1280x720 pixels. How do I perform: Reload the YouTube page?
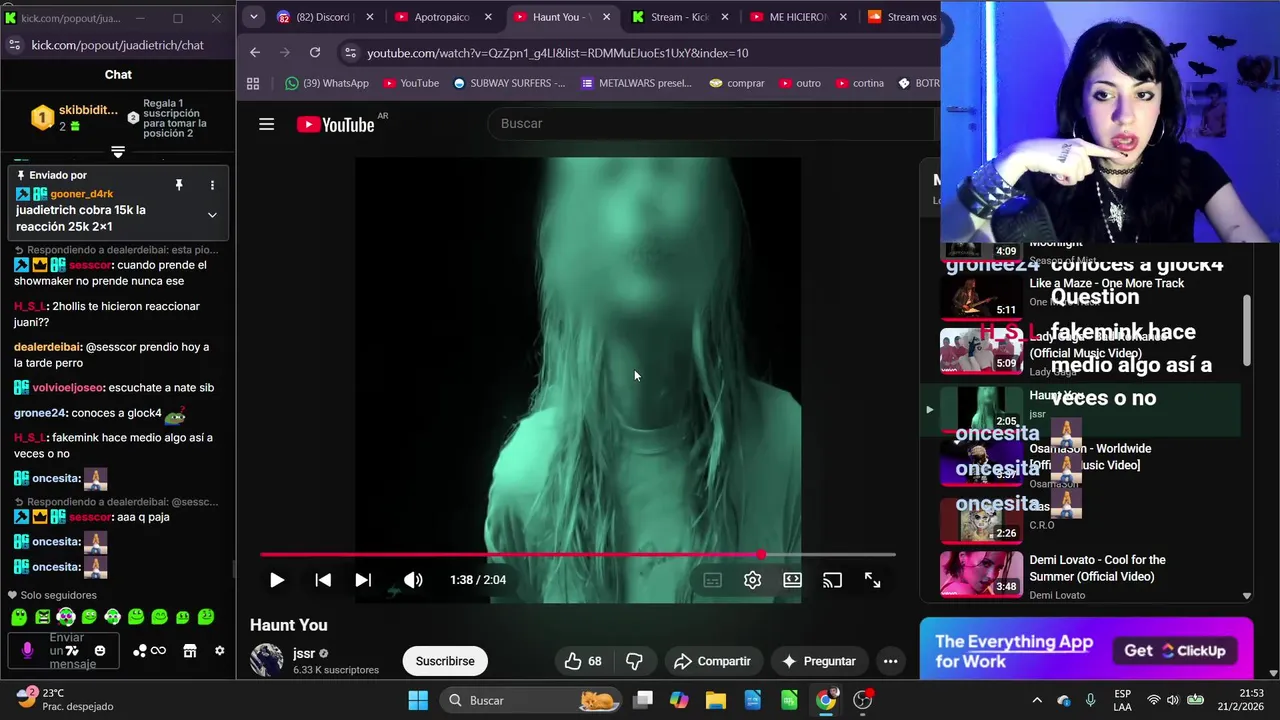point(315,52)
